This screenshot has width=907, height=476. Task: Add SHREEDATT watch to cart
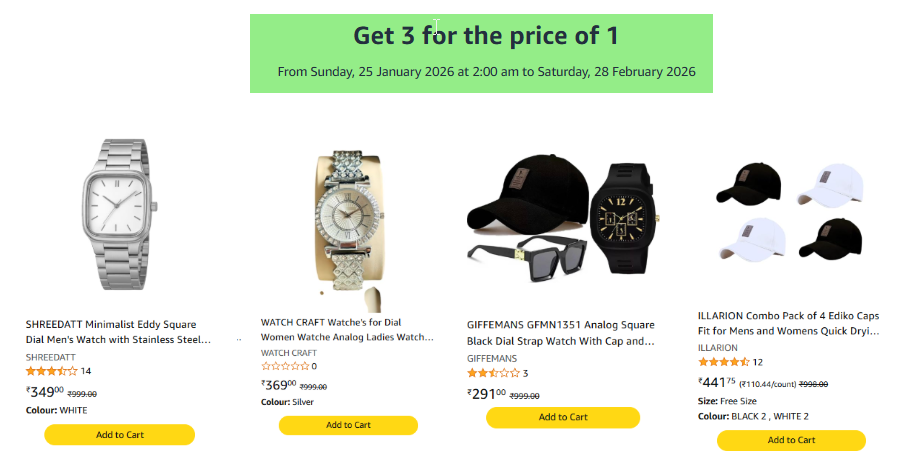[x=120, y=435]
